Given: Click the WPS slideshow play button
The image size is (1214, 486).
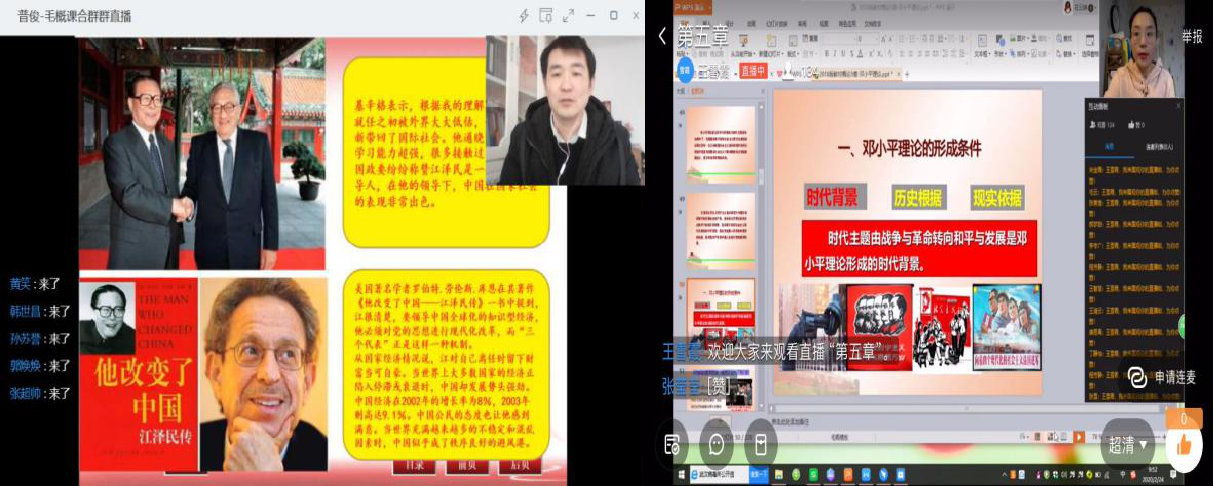Looking at the screenshot, I should 1079,437.
